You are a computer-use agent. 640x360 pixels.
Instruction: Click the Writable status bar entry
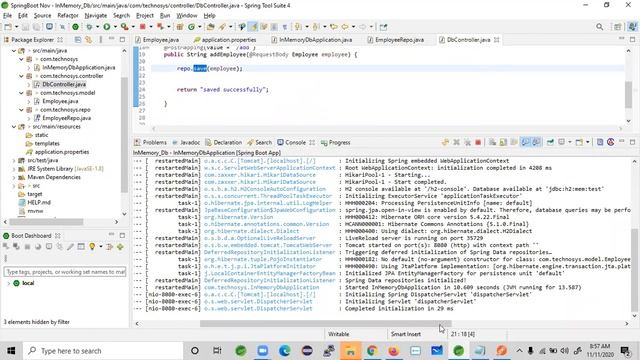pos(338,334)
